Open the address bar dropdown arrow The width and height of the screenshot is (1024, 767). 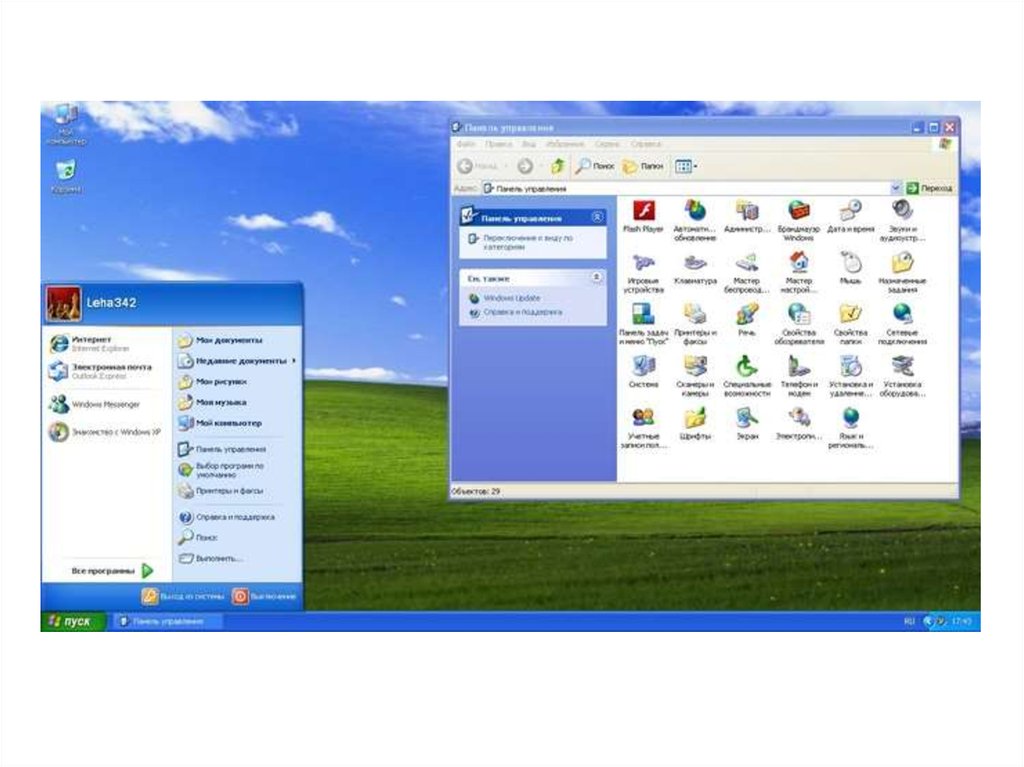(896, 188)
